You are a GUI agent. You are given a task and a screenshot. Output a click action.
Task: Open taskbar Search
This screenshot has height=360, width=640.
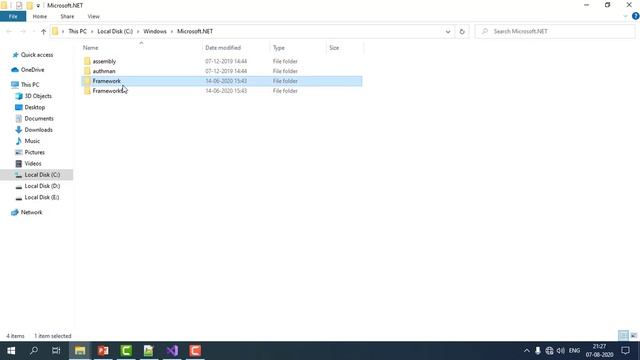[x=34, y=351]
